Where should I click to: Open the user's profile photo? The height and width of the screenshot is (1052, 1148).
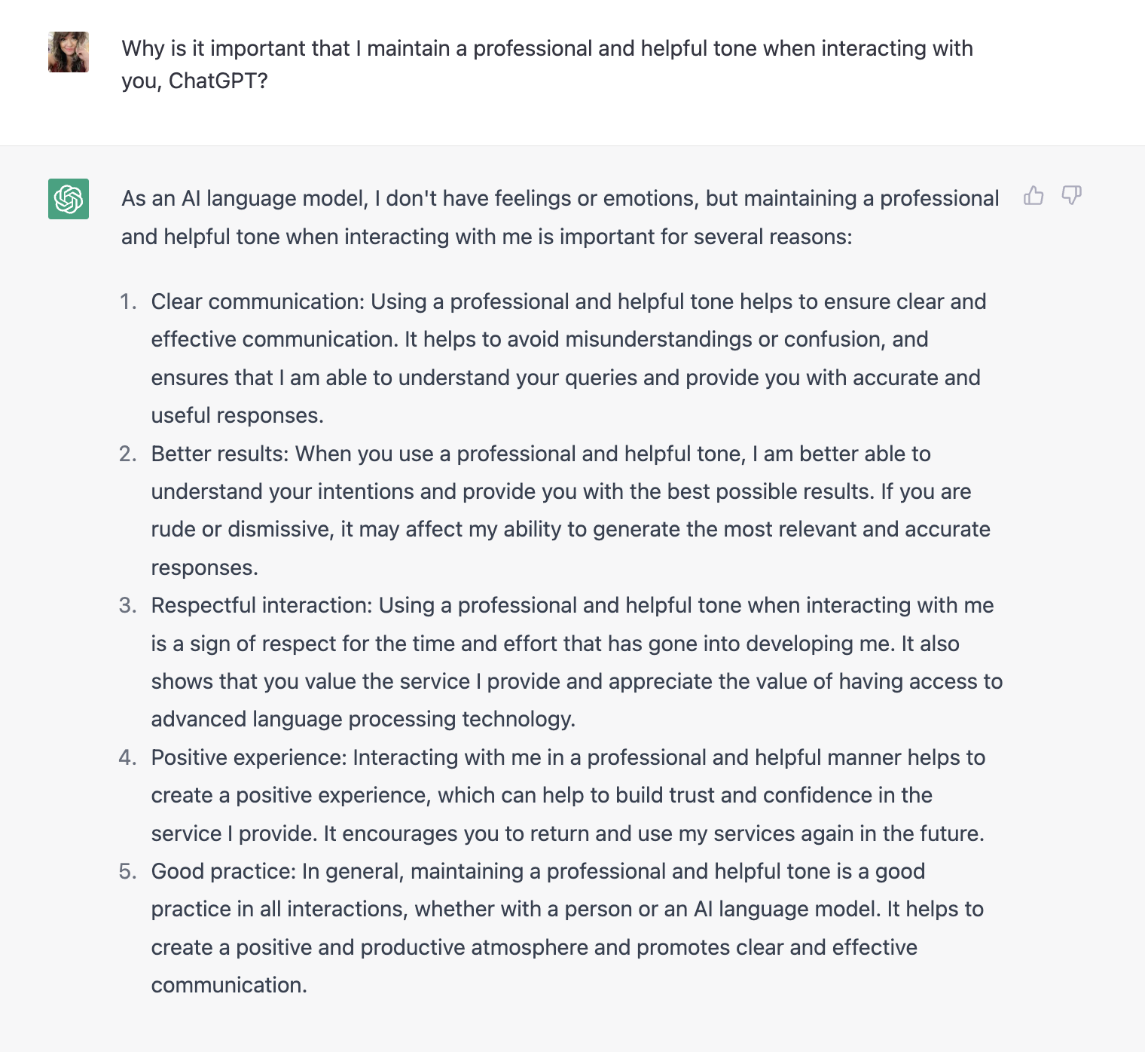(x=69, y=52)
